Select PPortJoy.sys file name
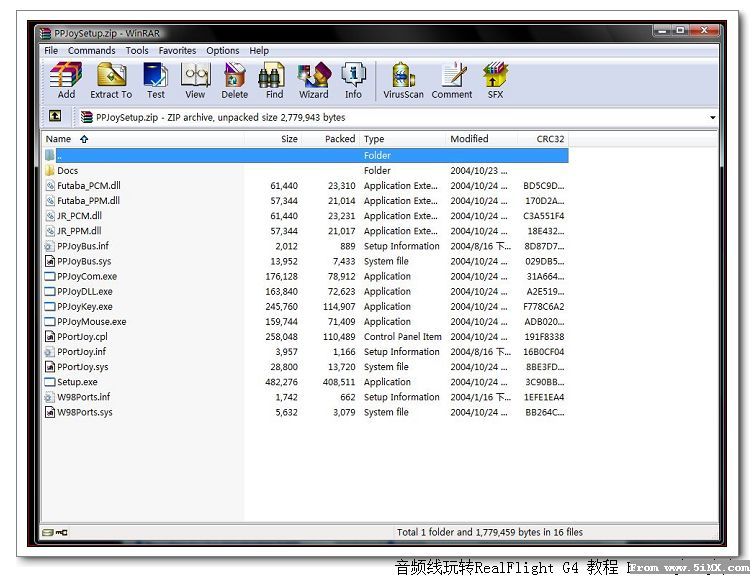The image size is (755, 577). point(83,367)
